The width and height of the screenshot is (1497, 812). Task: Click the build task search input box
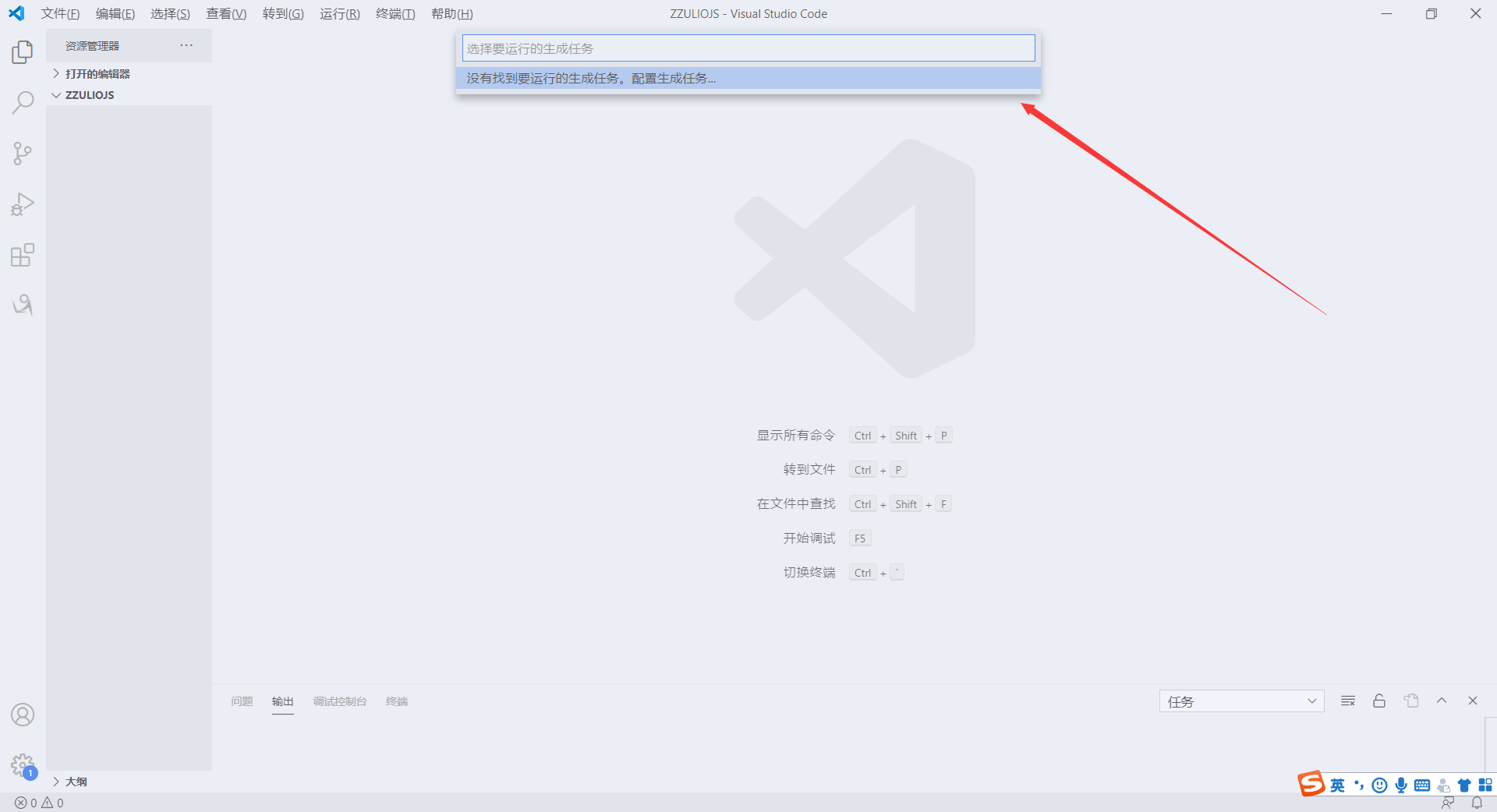pos(748,48)
